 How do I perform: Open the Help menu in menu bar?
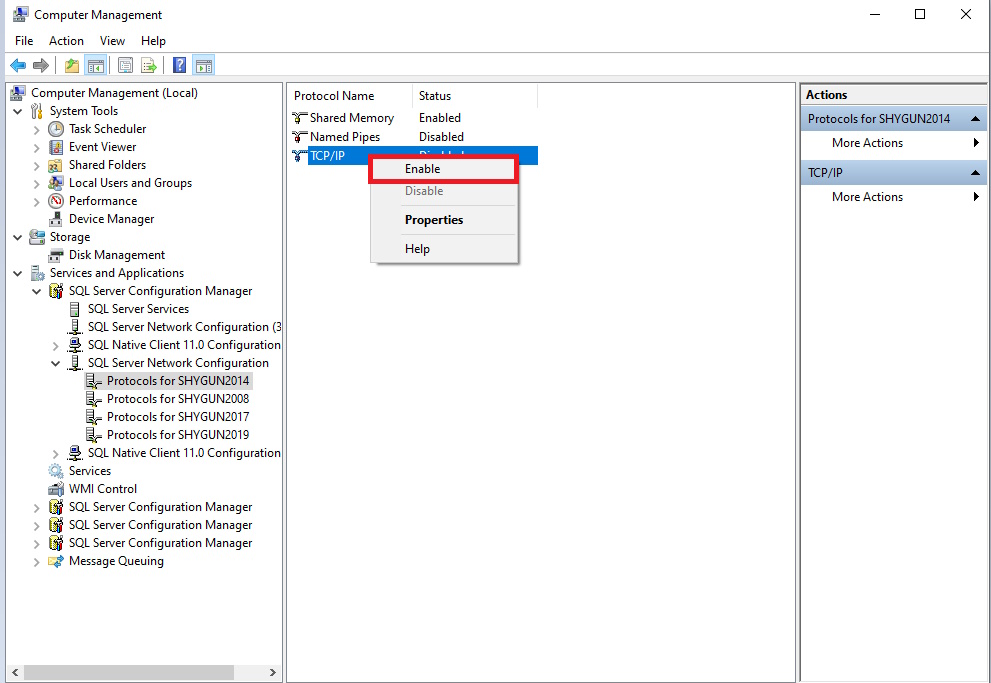click(153, 40)
